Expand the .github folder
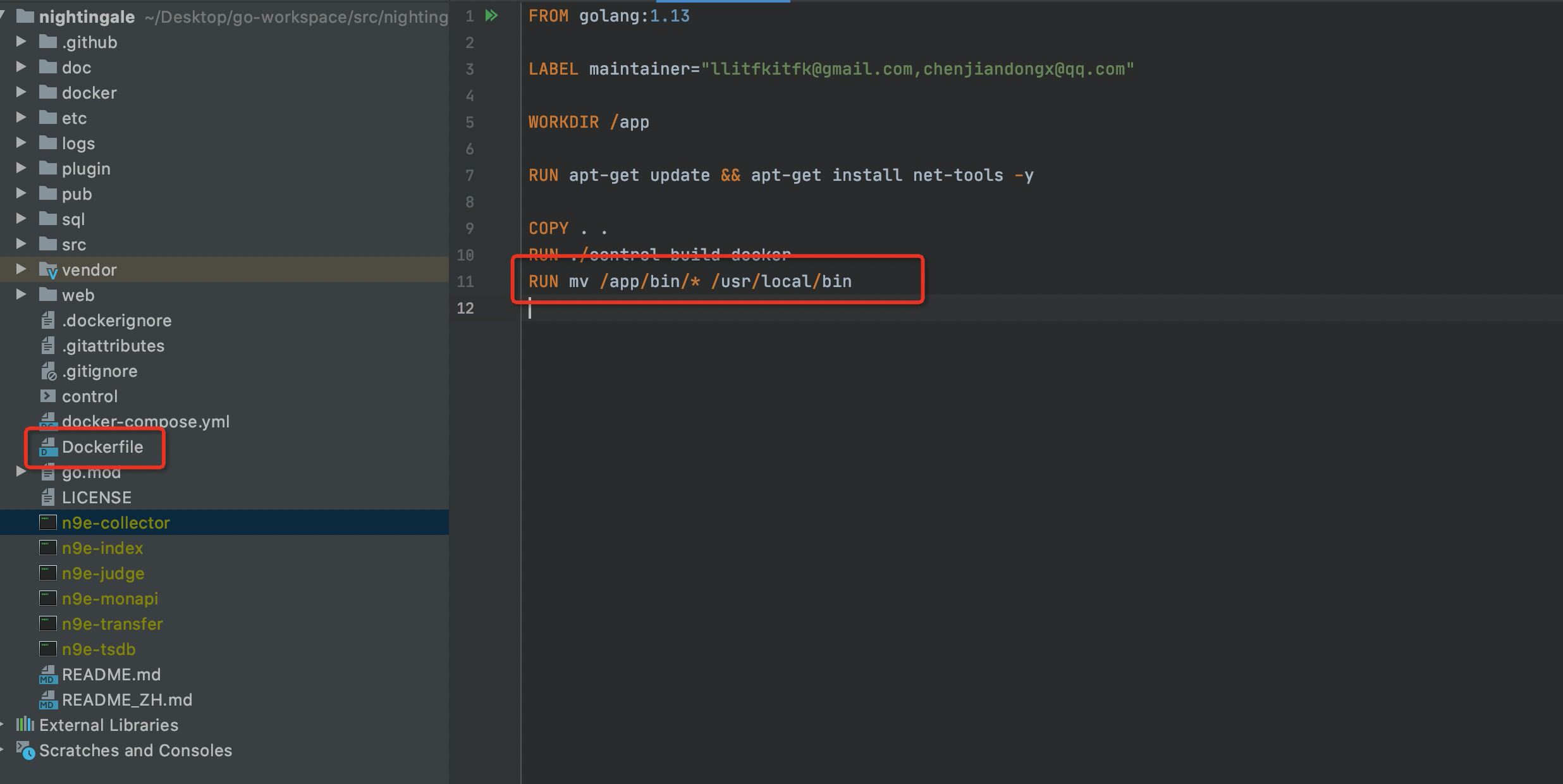 pyautogui.click(x=20, y=42)
